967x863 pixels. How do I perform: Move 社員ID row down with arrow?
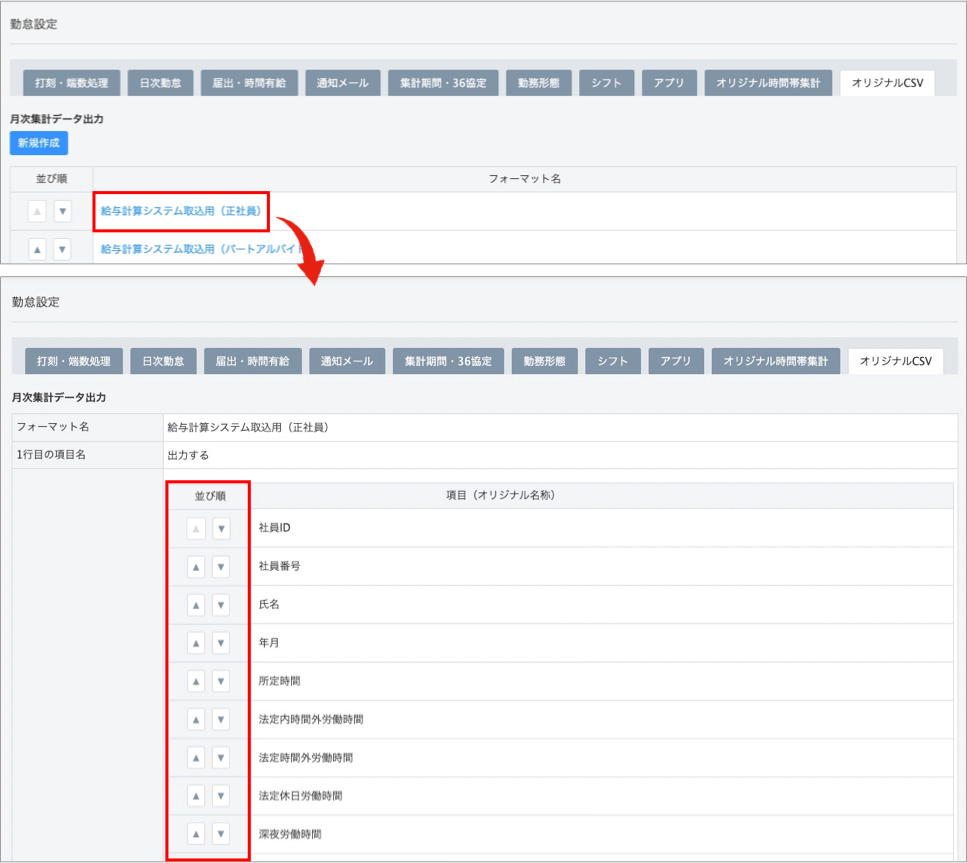221,528
